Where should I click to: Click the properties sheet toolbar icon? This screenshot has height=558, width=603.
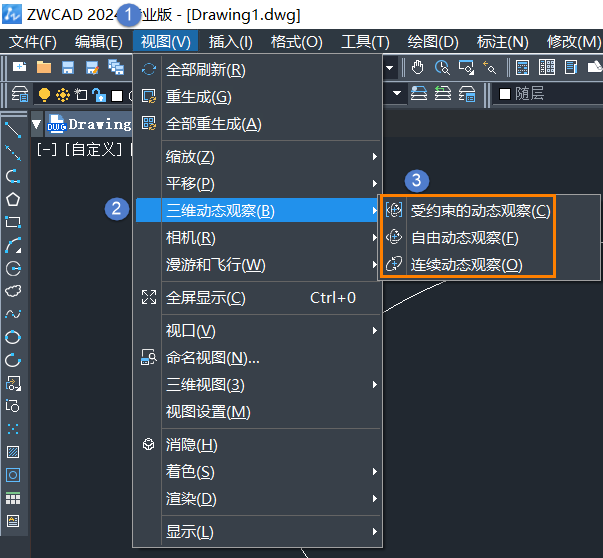tap(571, 67)
